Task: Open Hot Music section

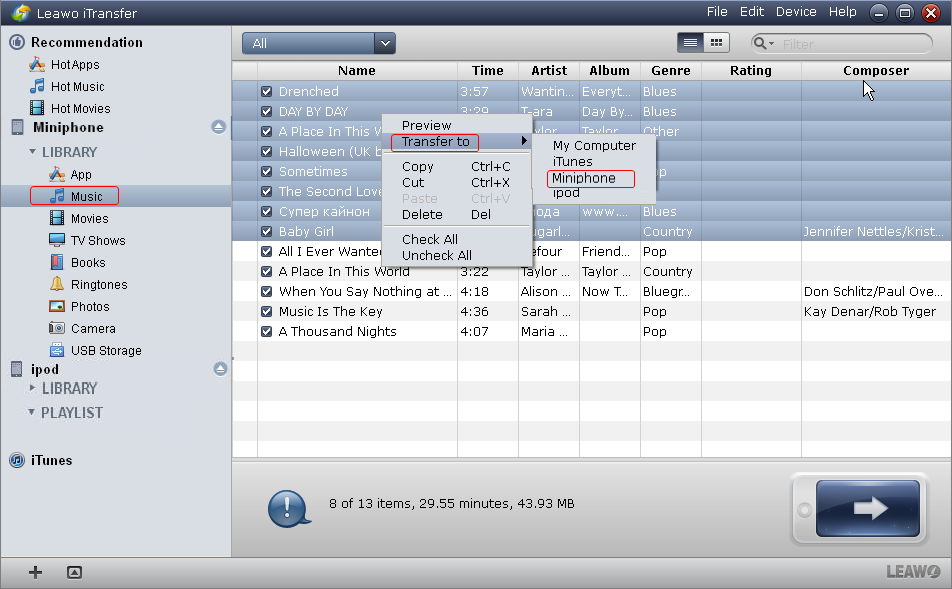Action: click(x=67, y=86)
